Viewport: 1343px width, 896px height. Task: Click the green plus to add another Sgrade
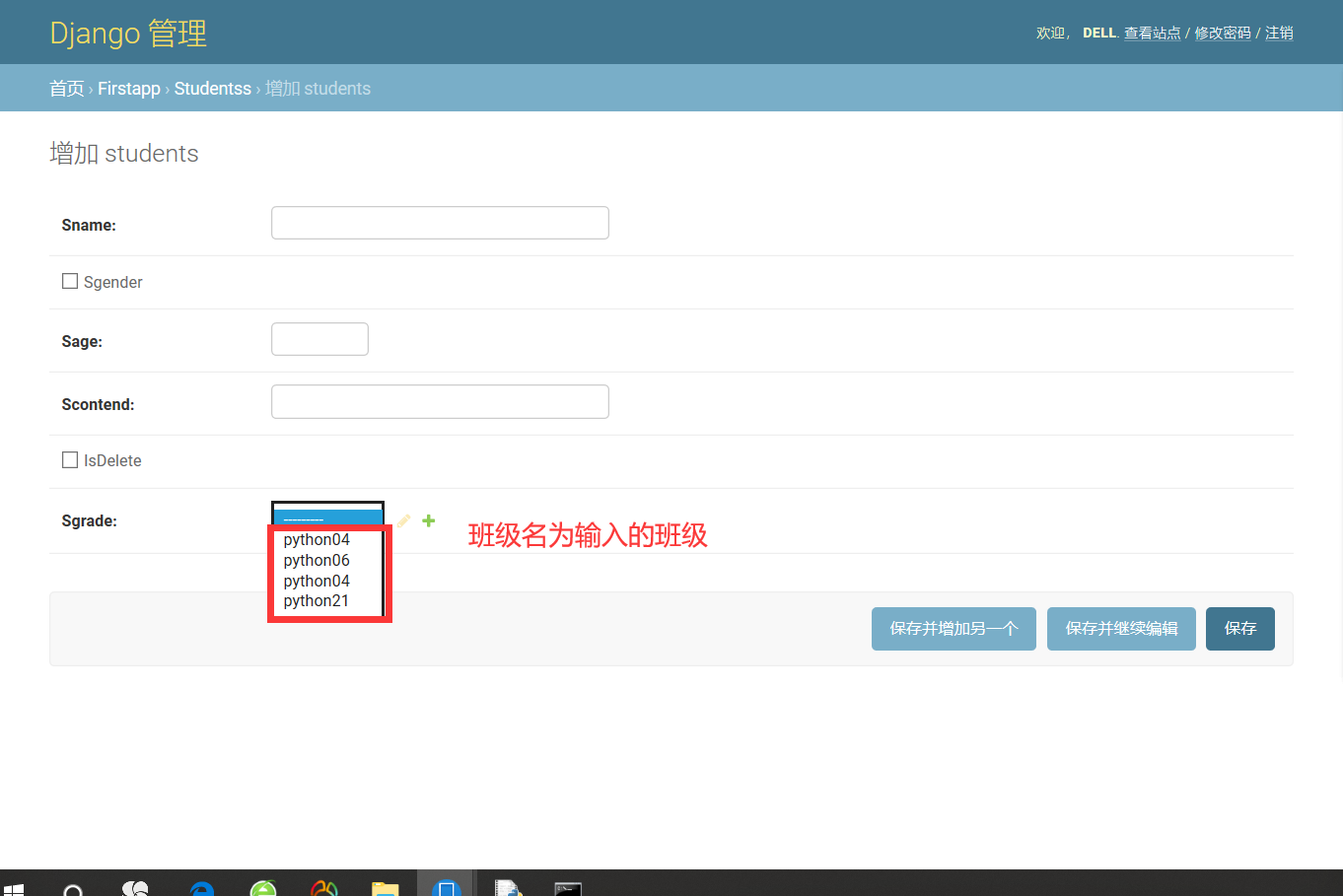[x=429, y=520]
